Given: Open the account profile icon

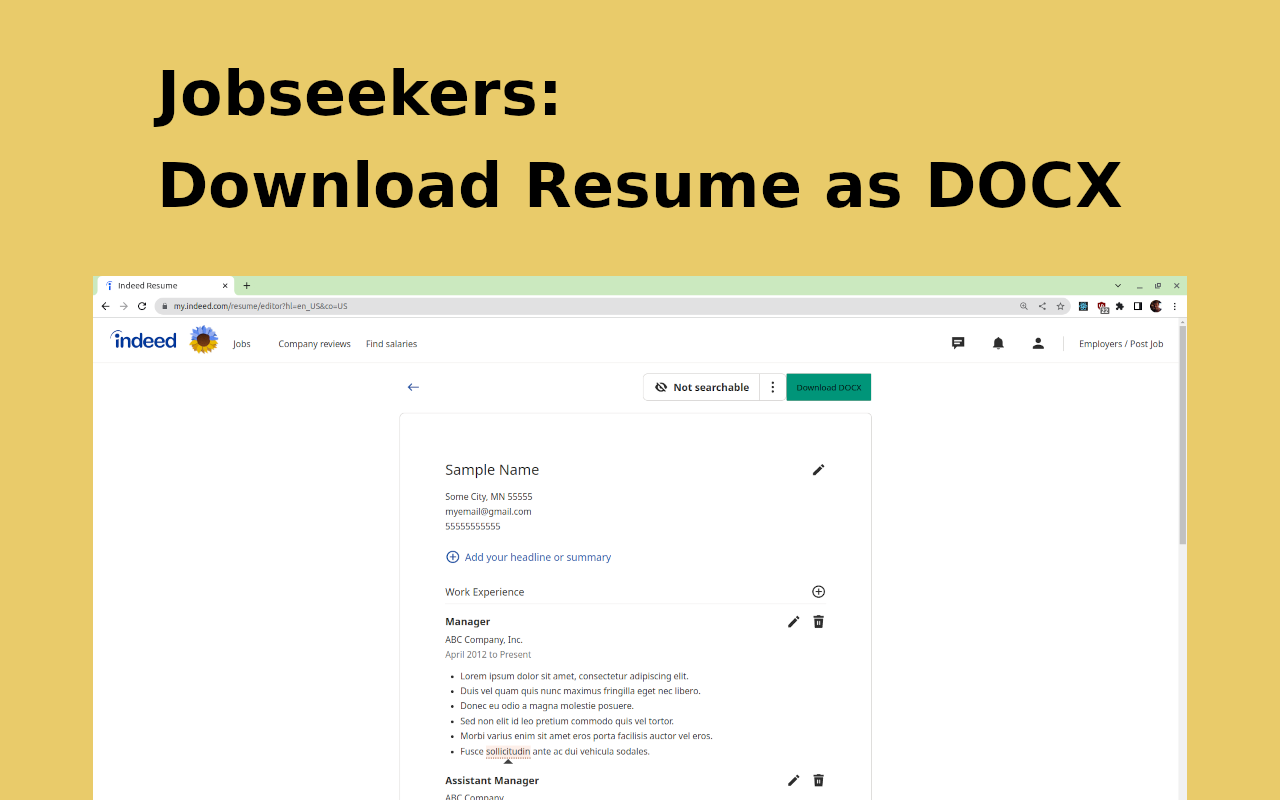Looking at the screenshot, I should click(x=1038, y=343).
